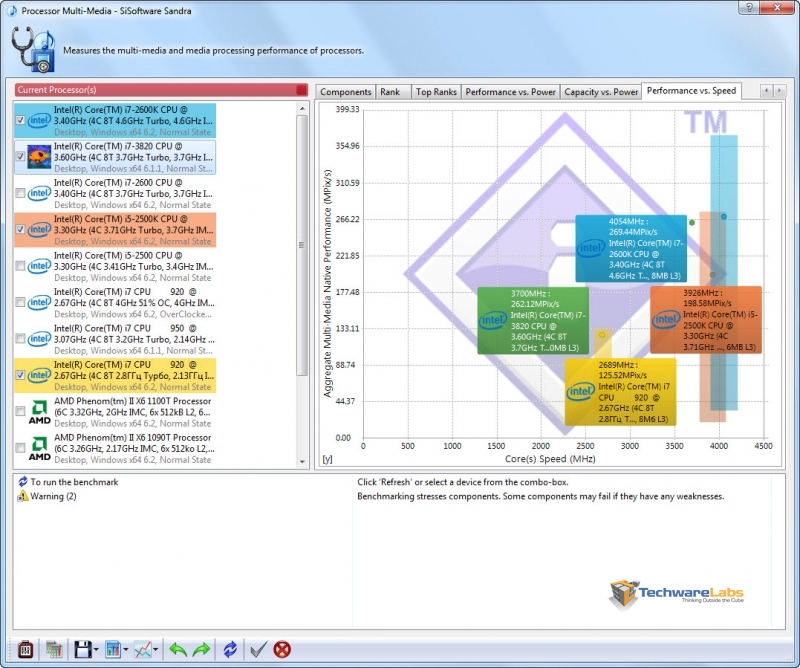Click the line graph view icon
The height and width of the screenshot is (668, 800).
coord(142,650)
